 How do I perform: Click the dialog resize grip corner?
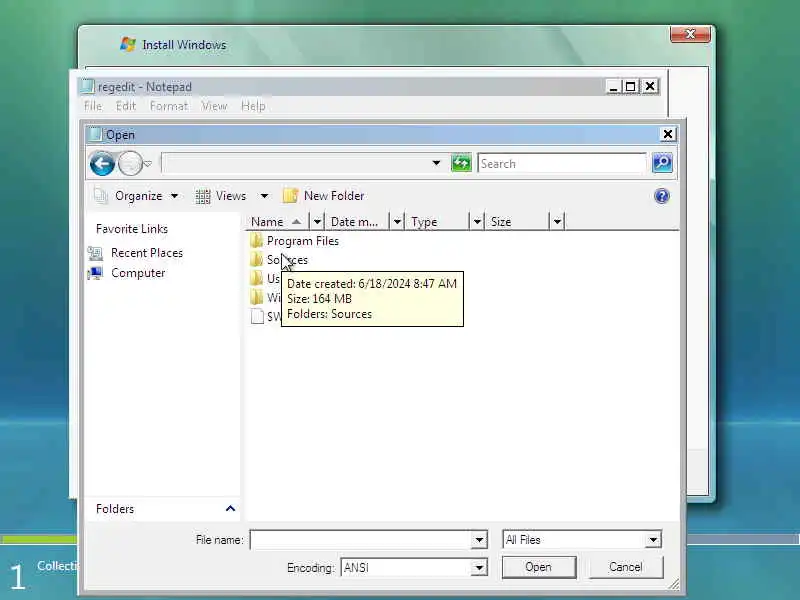click(x=674, y=584)
